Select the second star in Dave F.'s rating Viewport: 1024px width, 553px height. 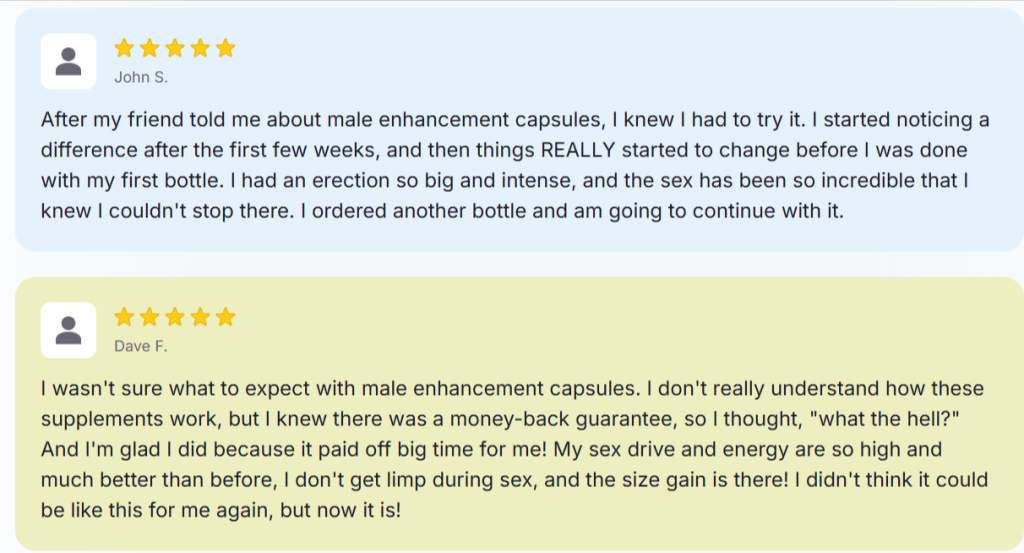pos(150,317)
